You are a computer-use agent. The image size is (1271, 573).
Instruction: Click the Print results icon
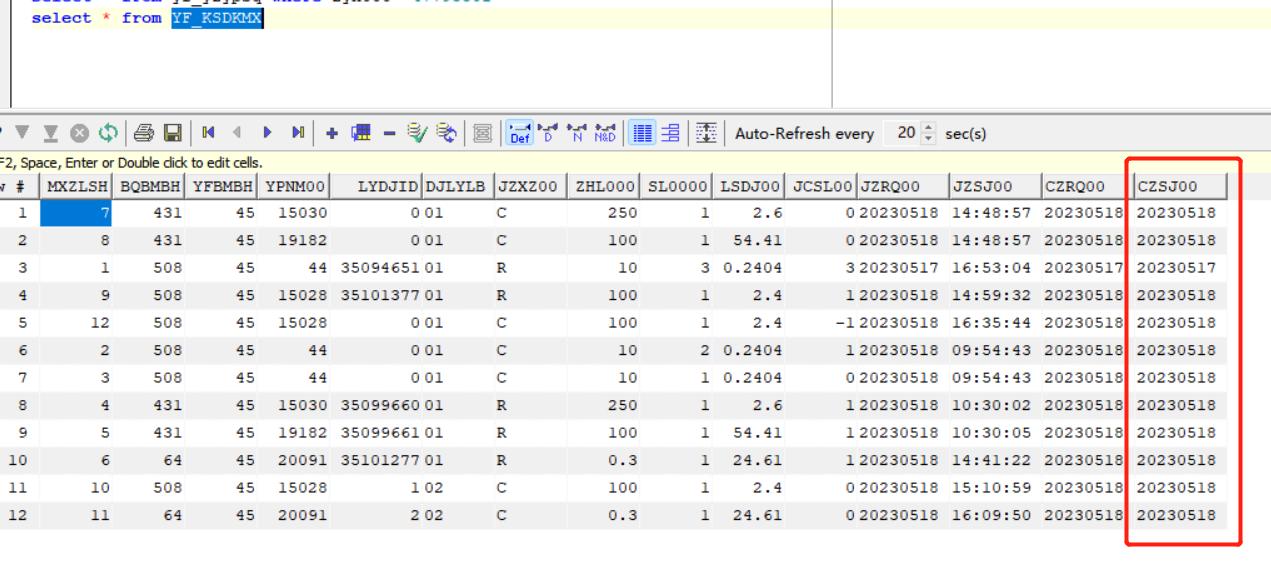coord(146,134)
